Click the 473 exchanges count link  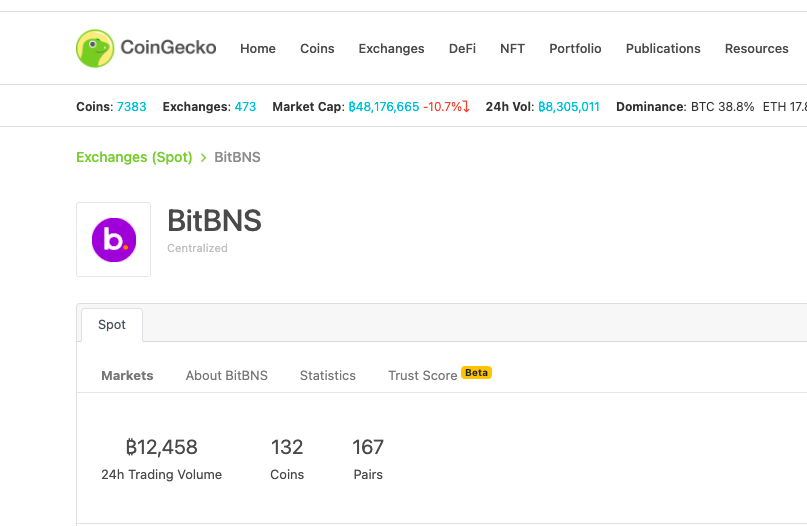[x=245, y=107]
